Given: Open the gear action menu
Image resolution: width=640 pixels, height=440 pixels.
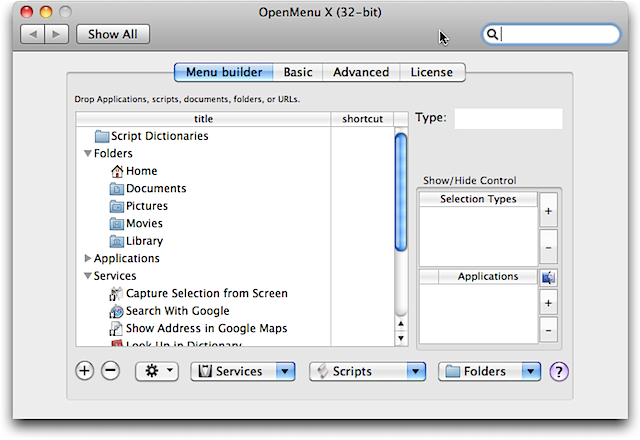Looking at the screenshot, I should 157,371.
